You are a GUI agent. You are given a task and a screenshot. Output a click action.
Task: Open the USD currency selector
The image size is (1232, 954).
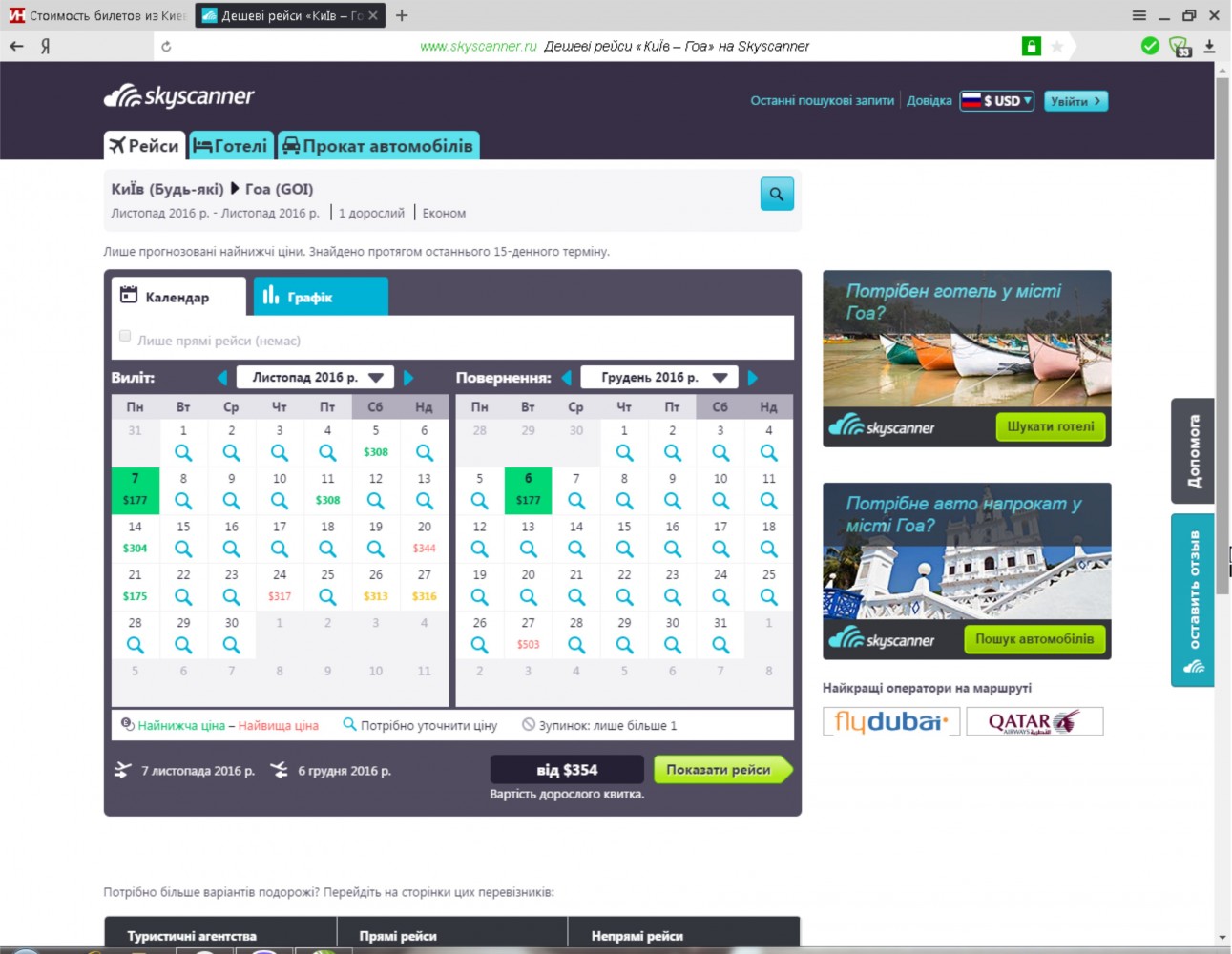[x=997, y=101]
